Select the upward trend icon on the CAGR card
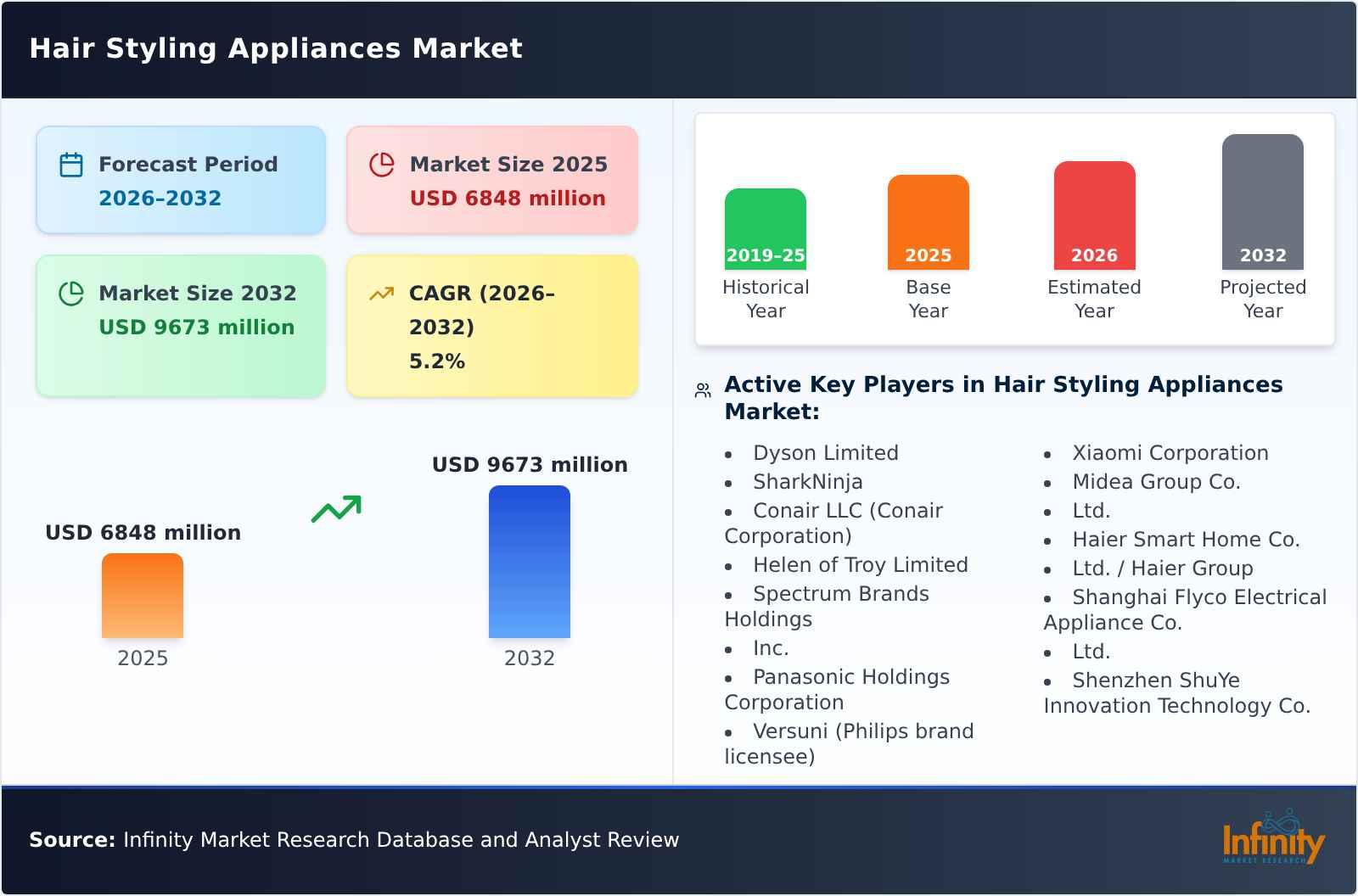 pyautogui.click(x=382, y=293)
